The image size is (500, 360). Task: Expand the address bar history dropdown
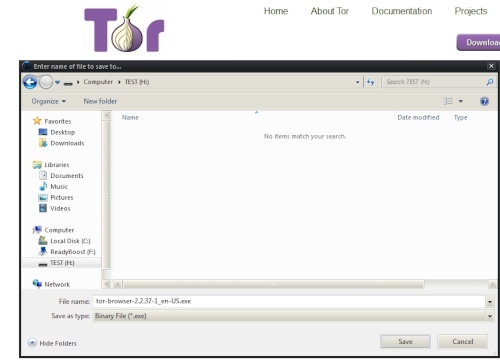pos(357,82)
